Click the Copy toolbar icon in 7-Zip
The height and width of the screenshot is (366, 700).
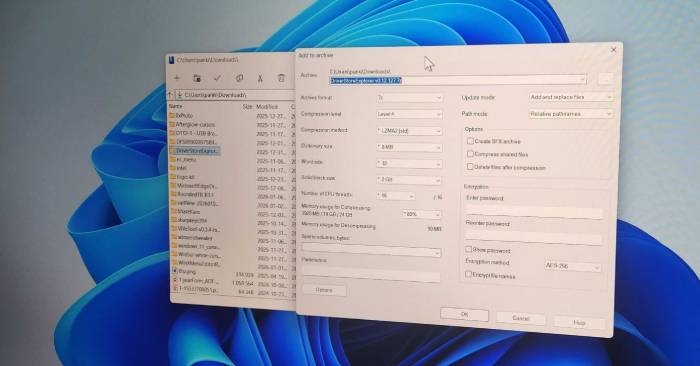point(239,78)
